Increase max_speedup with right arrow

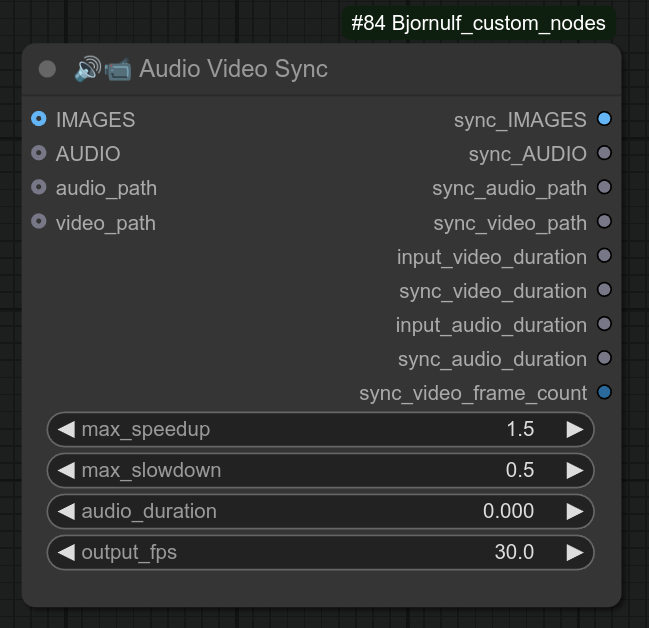pyautogui.click(x=575, y=429)
